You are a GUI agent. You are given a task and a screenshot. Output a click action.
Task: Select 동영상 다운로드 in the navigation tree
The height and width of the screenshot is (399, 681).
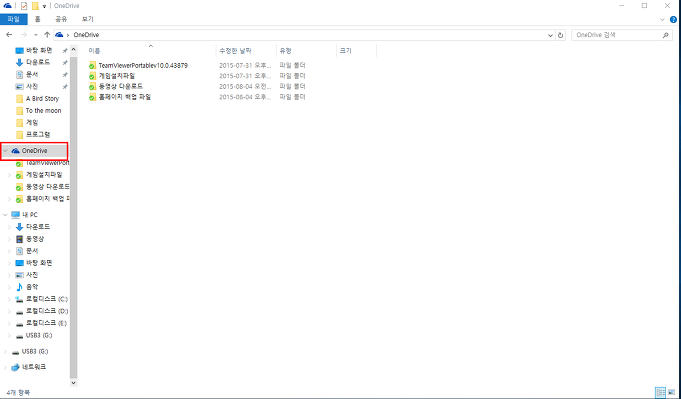click(47, 187)
